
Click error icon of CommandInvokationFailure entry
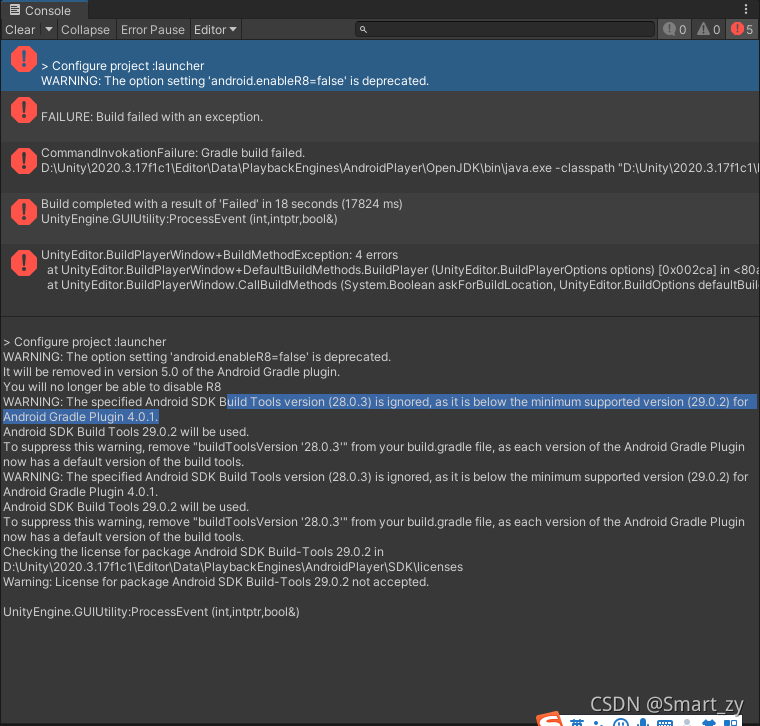pos(24,161)
